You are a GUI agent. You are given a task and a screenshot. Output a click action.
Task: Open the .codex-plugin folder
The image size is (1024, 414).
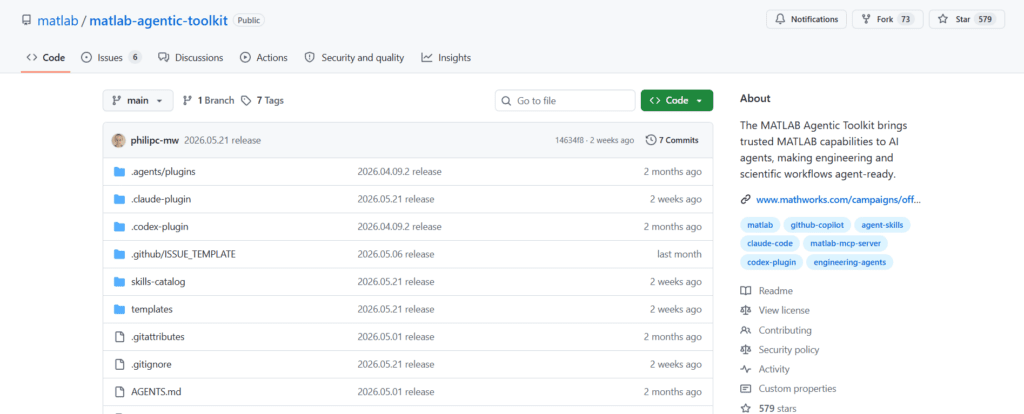160,227
